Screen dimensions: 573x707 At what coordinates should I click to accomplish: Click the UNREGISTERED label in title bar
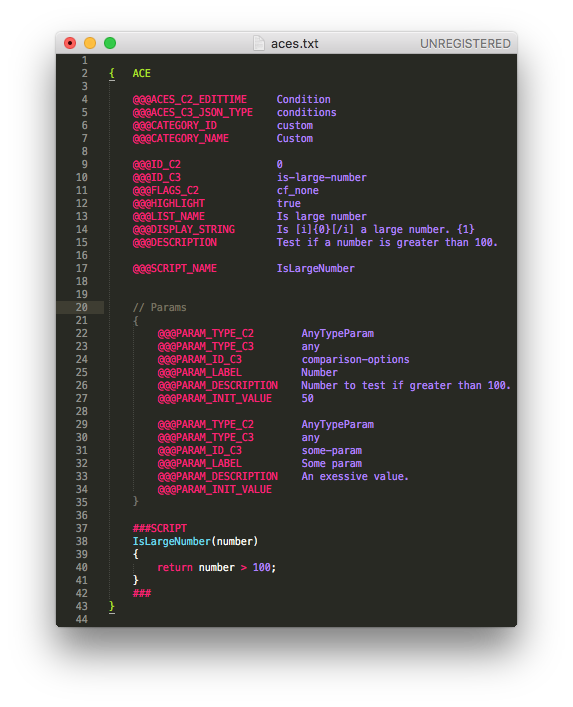pyautogui.click(x=465, y=44)
